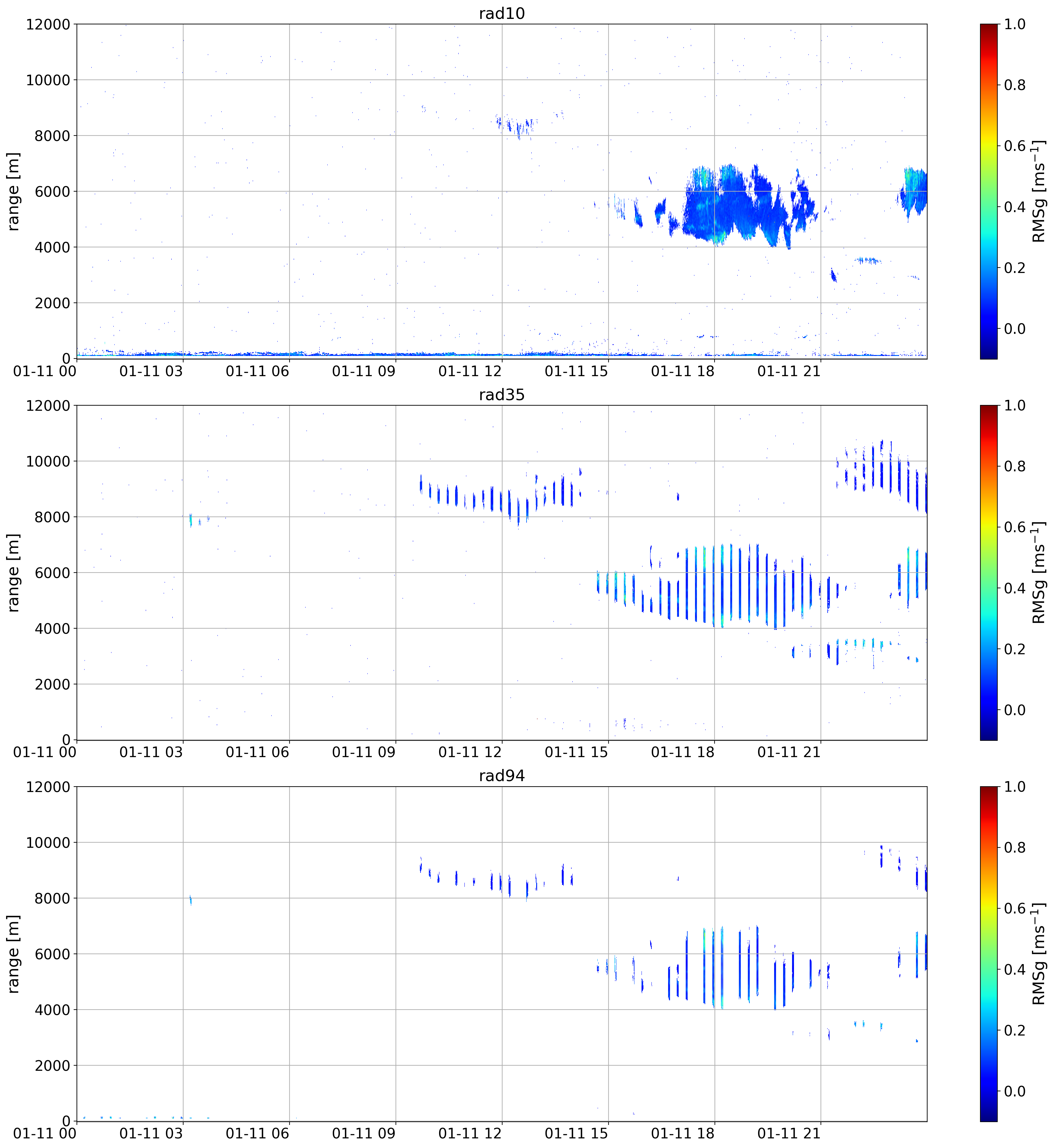Image resolution: width=1055 pixels, height=1148 pixels.
Task: Click the rad94 plot title
Action: pos(502,776)
